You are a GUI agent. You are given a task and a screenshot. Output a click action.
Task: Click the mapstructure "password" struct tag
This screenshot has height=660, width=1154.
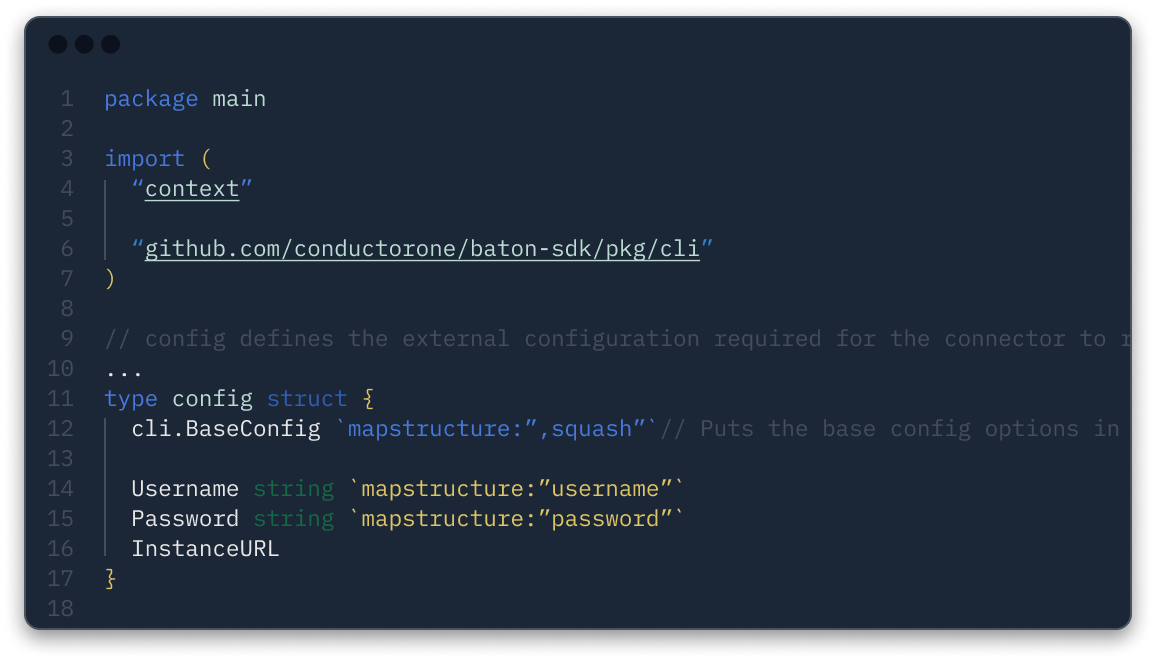click(516, 519)
